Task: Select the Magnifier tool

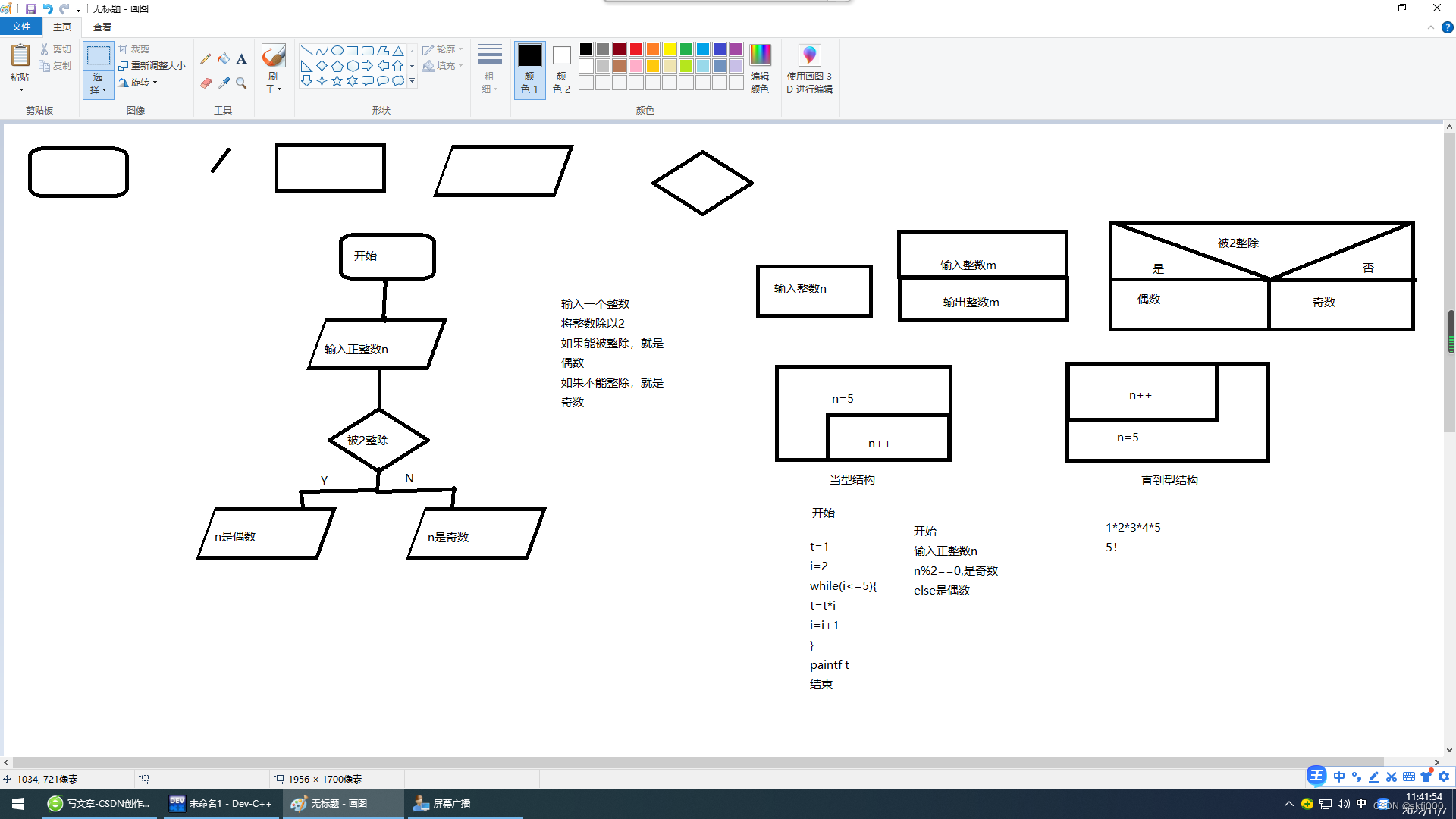Action: [x=241, y=83]
